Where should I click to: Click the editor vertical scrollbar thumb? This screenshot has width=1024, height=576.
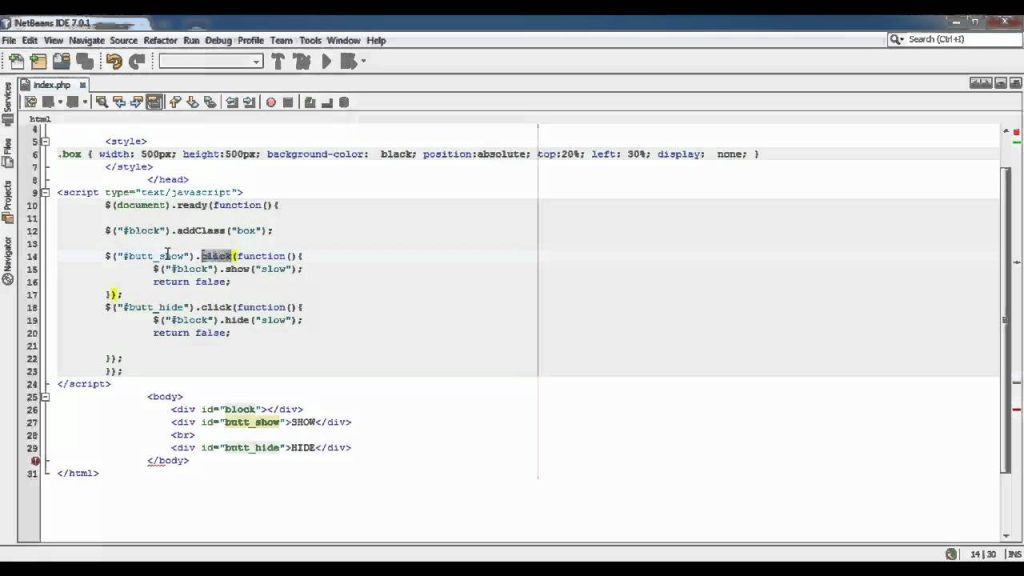(1006, 320)
